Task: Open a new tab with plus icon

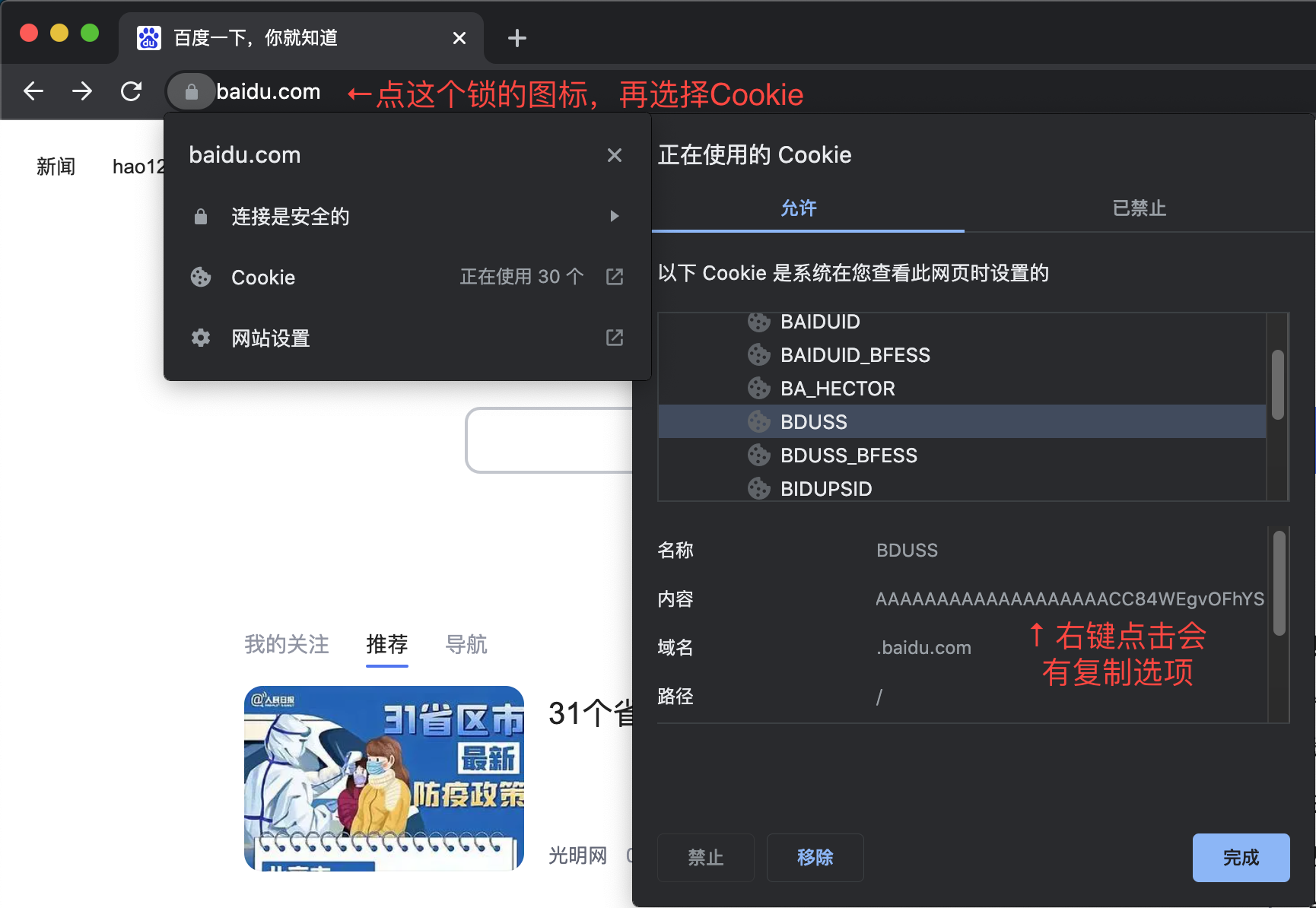Action: point(517,38)
